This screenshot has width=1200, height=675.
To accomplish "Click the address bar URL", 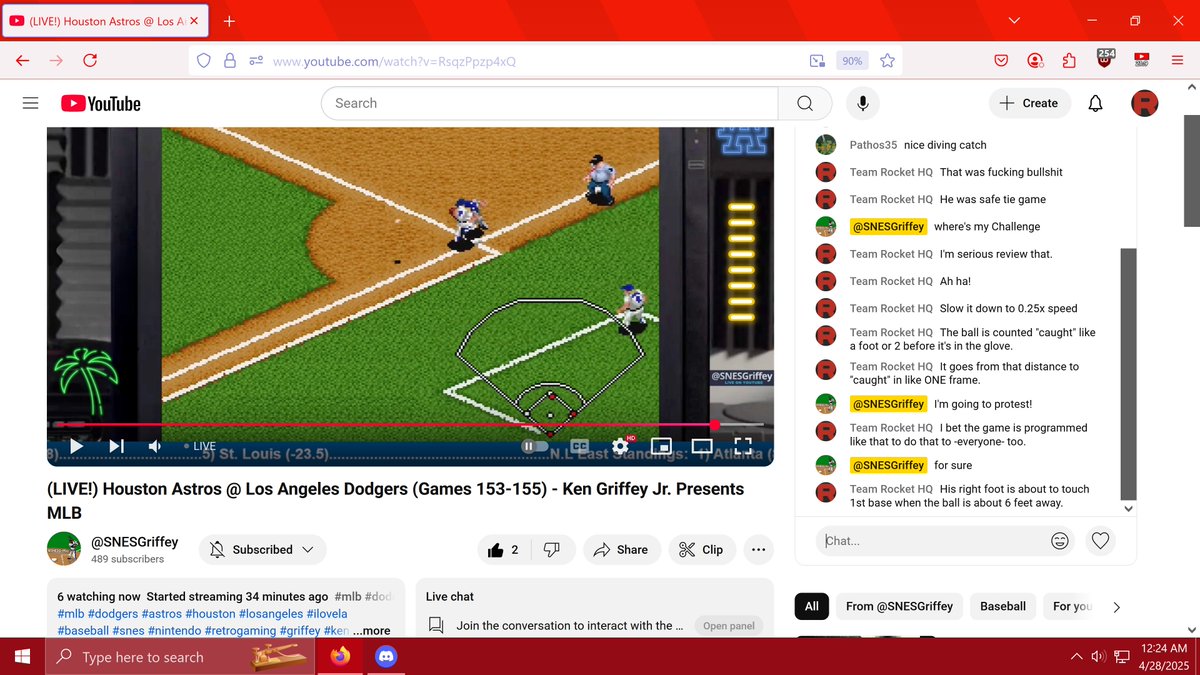I will pos(394,61).
